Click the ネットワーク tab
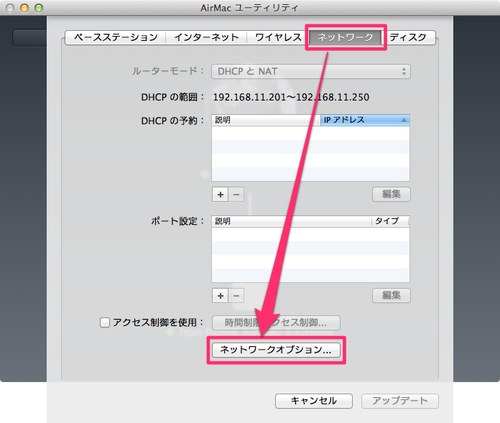Image resolution: width=500 pixels, height=423 pixels. pyautogui.click(x=345, y=37)
